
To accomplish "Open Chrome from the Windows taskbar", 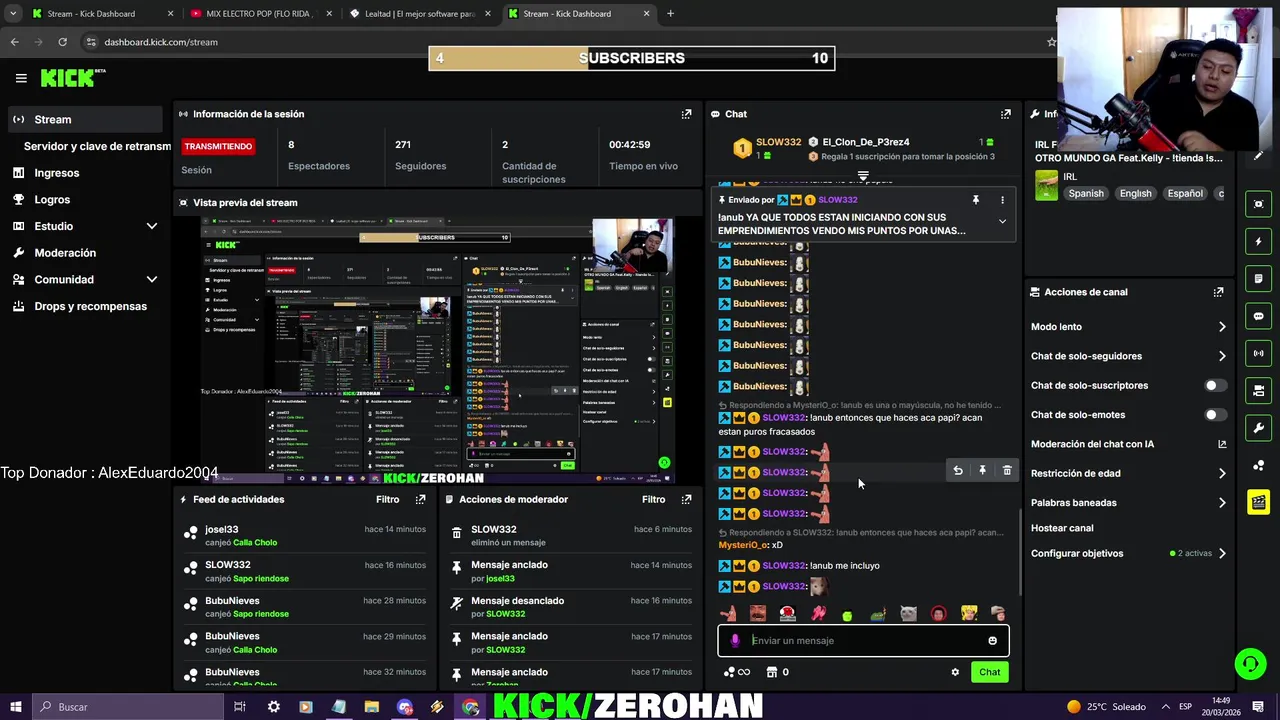I will pyautogui.click(x=470, y=707).
